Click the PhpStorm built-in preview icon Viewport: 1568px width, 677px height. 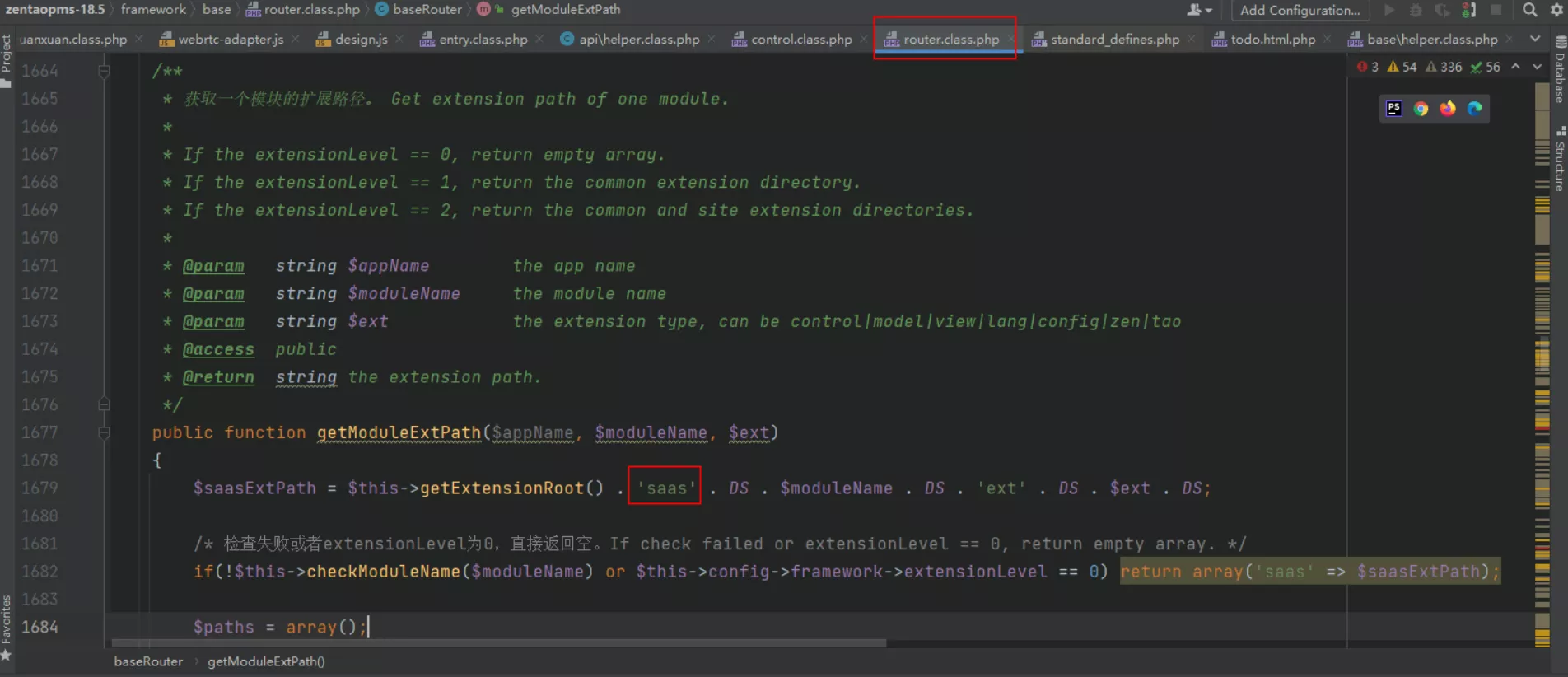(1393, 109)
